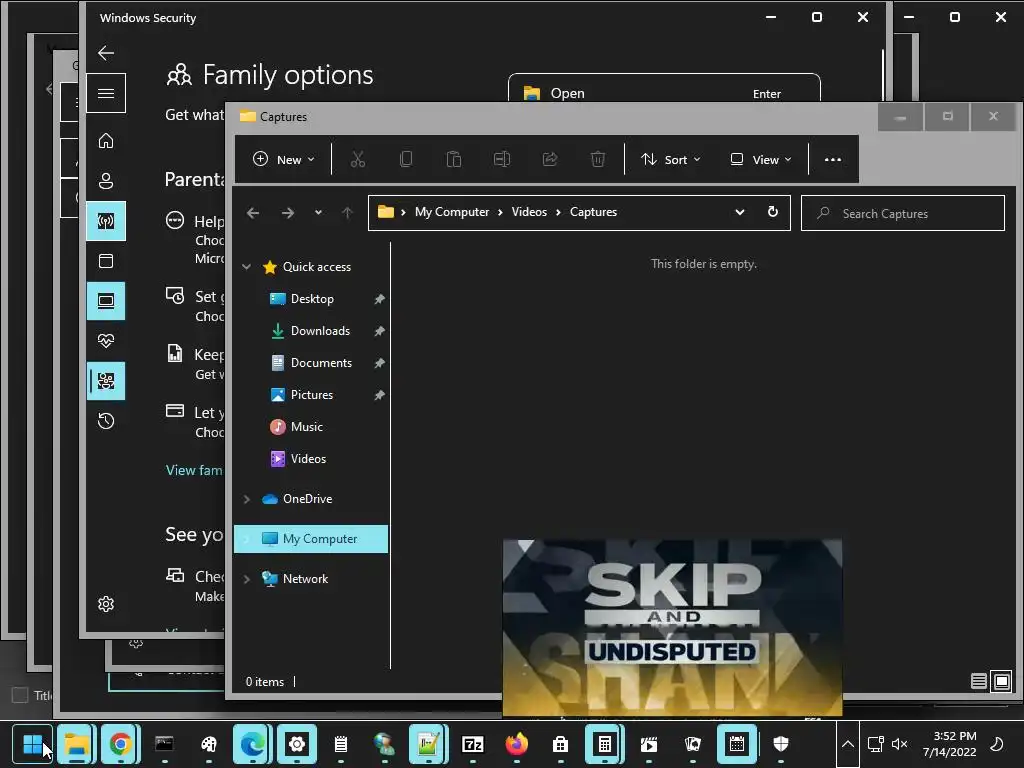Go forward in Captures explorer window
The width and height of the screenshot is (1024, 768).
287,213
